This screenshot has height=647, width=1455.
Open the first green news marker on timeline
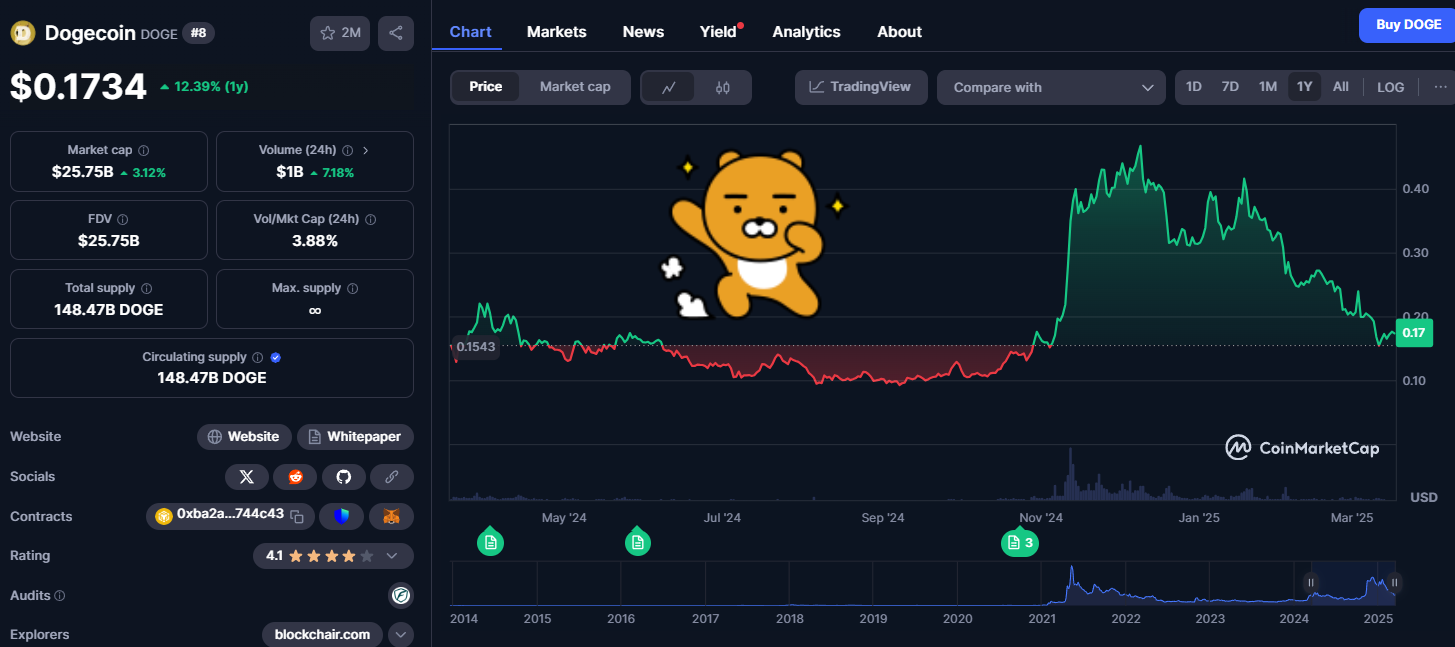tap(490, 542)
